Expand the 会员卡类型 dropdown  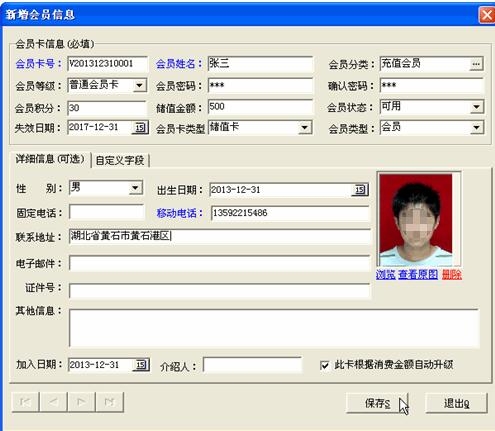[304, 128]
